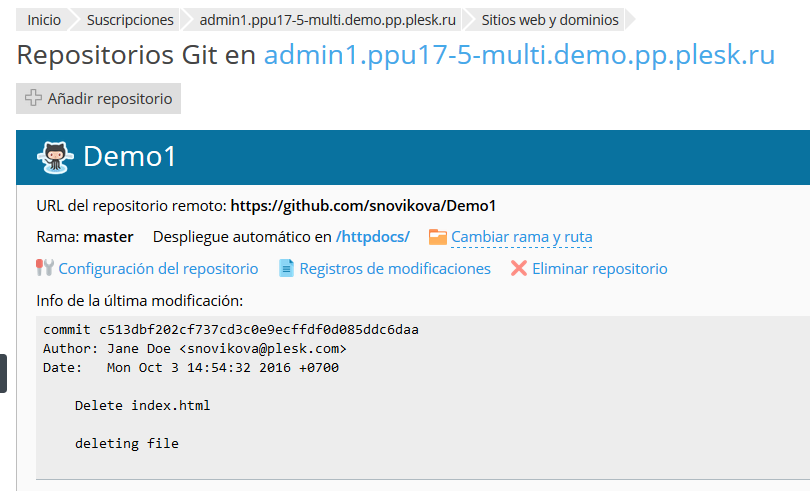Open Configuración del repositorio
This screenshot has width=810, height=491.
[x=158, y=268]
